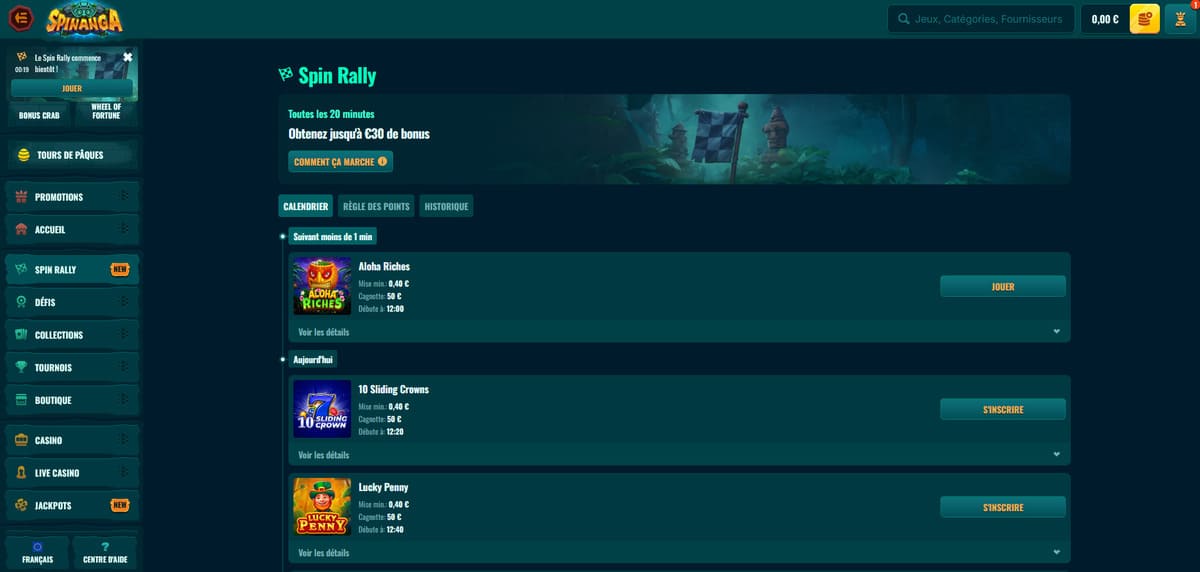Change language via the Français button
This screenshot has width=1200, height=572.
point(38,552)
